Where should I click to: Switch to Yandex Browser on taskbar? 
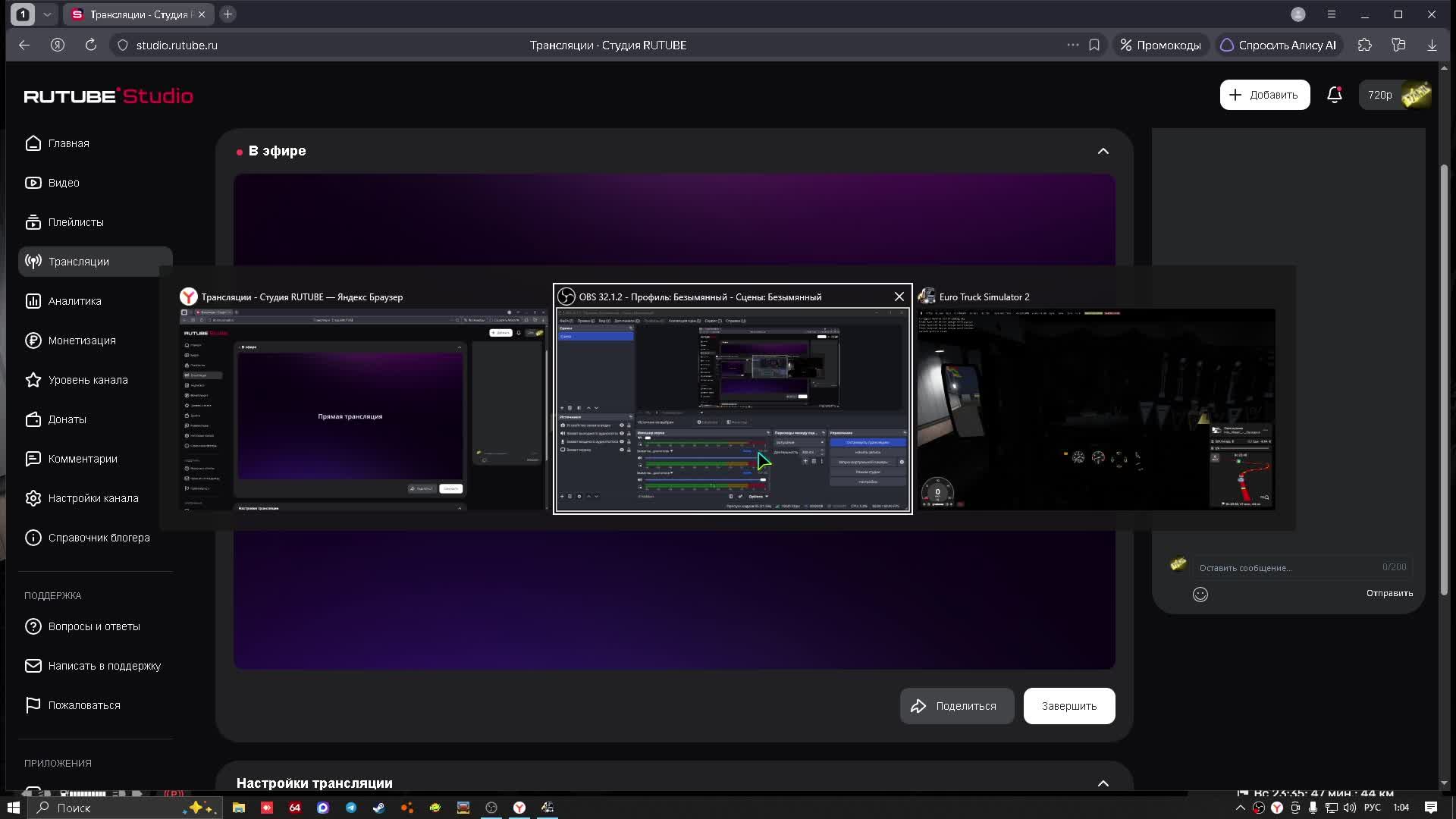tap(519, 808)
